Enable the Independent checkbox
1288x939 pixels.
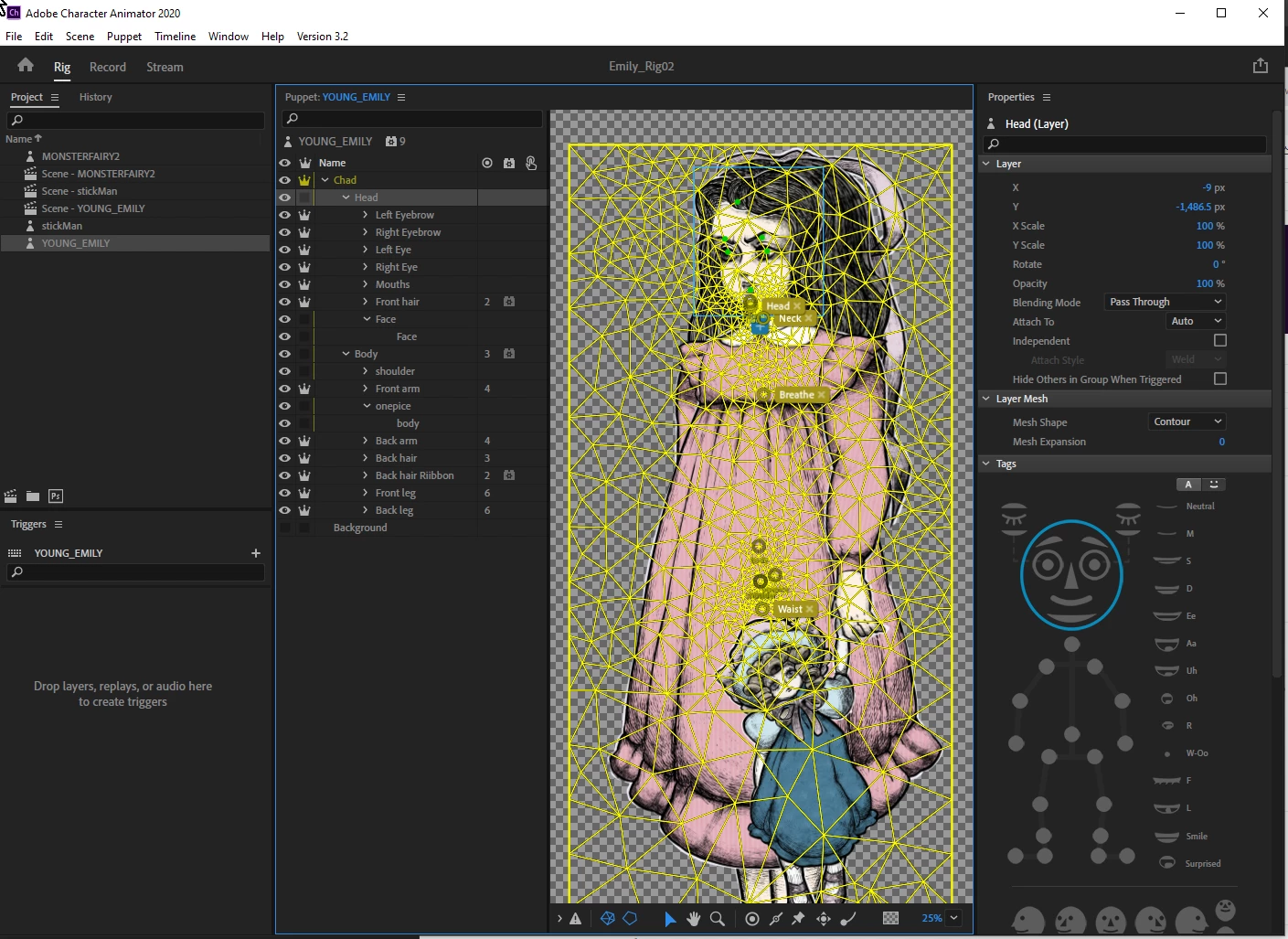click(x=1219, y=340)
